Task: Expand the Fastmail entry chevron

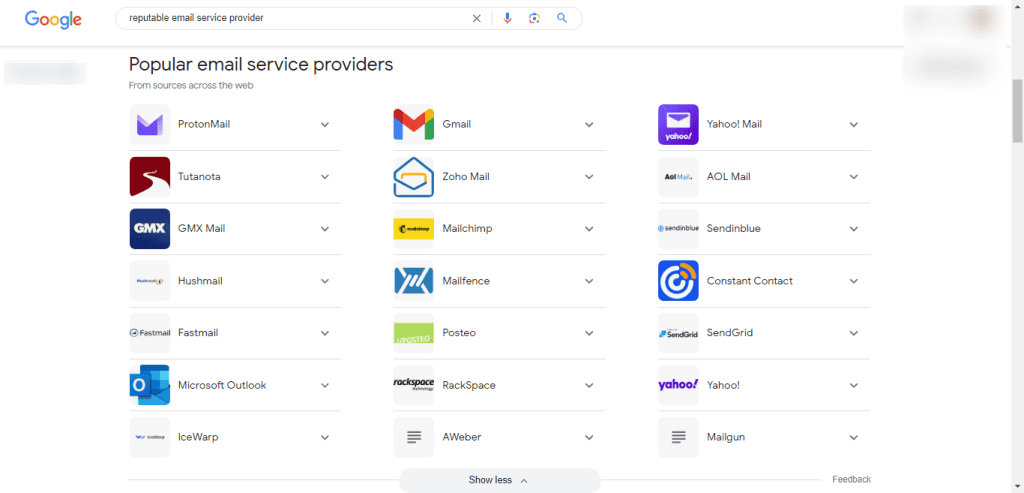Action: pos(325,334)
